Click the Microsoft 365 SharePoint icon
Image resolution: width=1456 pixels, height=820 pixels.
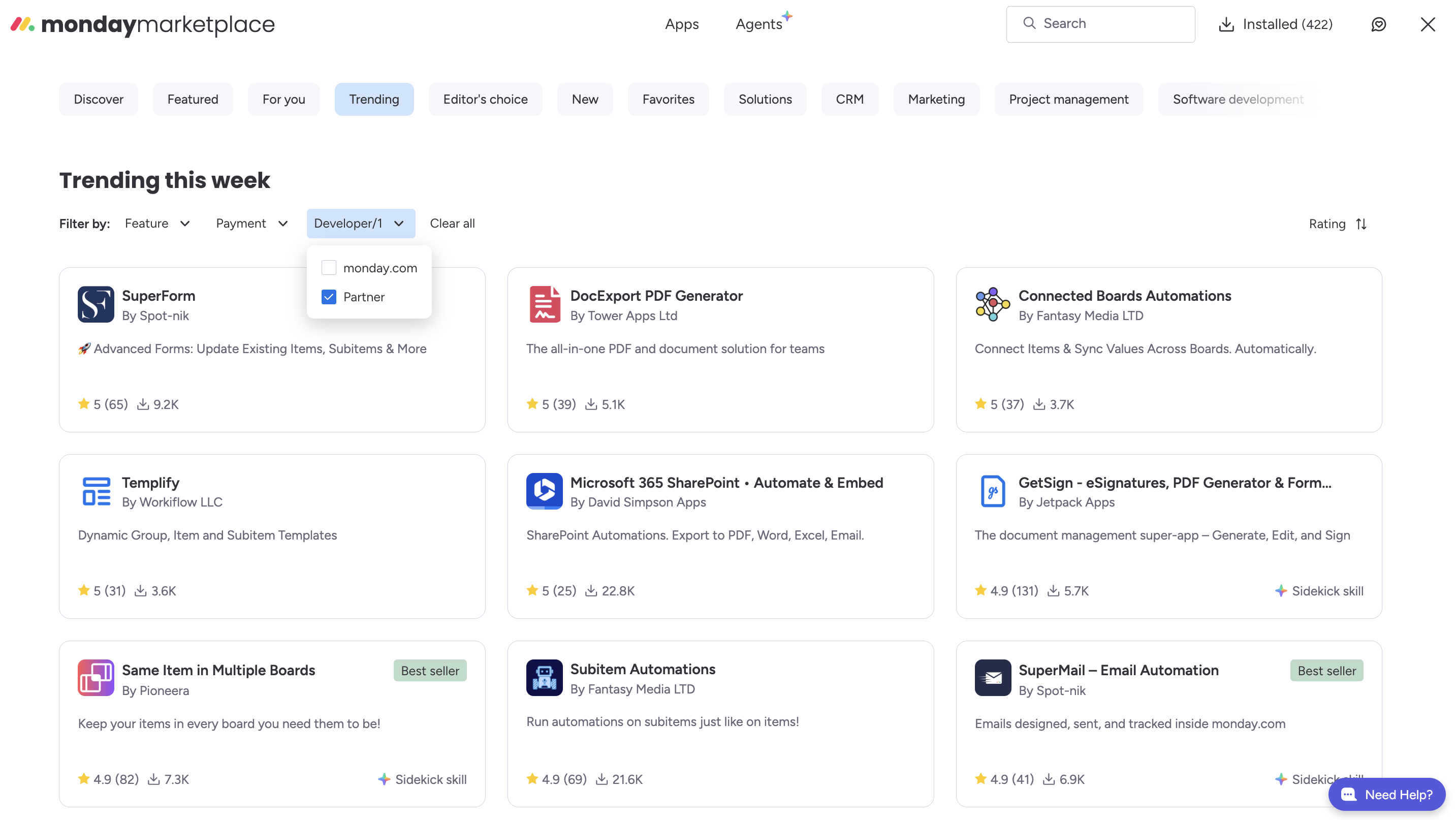tap(544, 491)
